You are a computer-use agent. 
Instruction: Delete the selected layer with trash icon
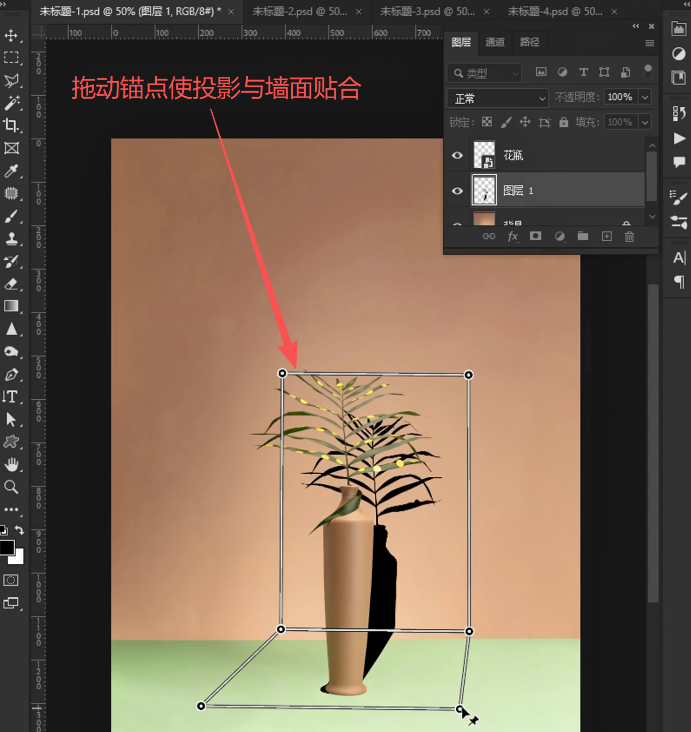point(629,237)
